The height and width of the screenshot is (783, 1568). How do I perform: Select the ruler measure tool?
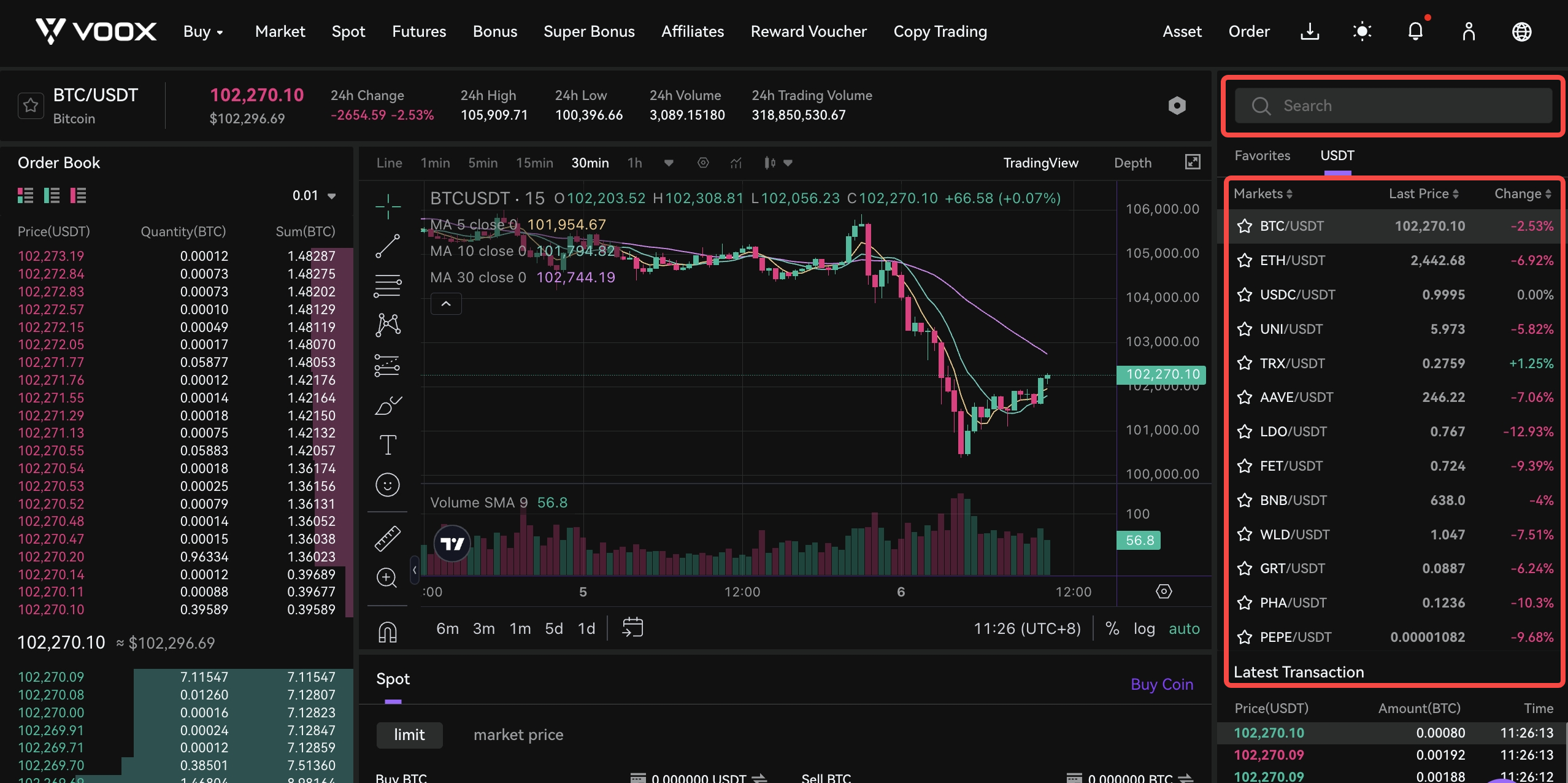[x=388, y=539]
